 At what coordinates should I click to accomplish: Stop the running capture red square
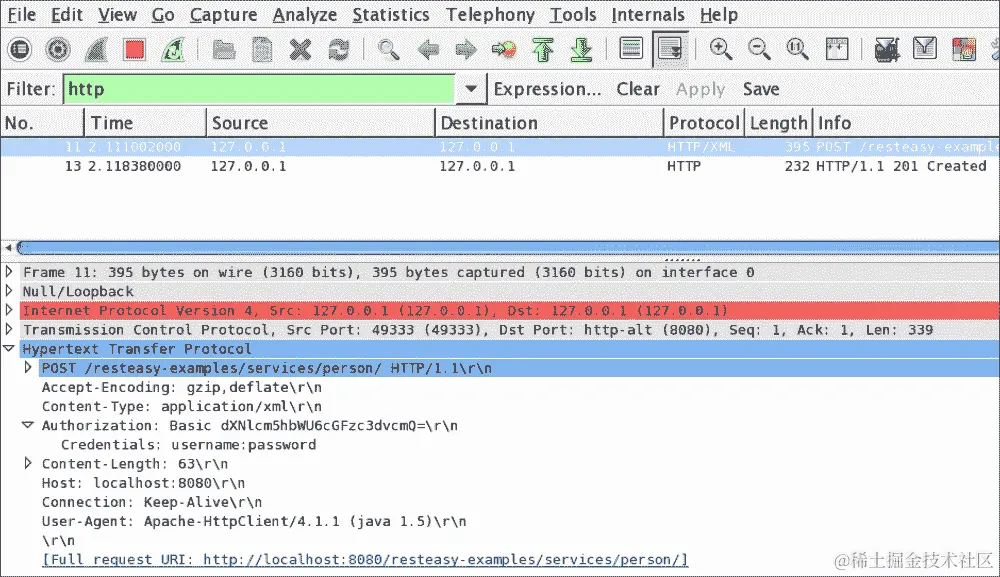[134, 49]
